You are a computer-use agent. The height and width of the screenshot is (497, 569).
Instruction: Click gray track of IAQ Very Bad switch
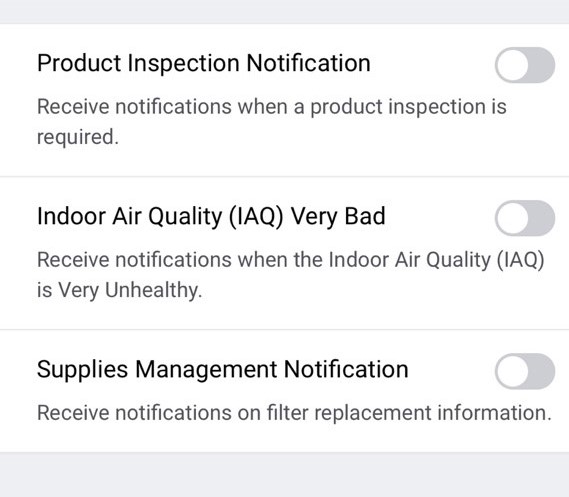click(x=542, y=218)
